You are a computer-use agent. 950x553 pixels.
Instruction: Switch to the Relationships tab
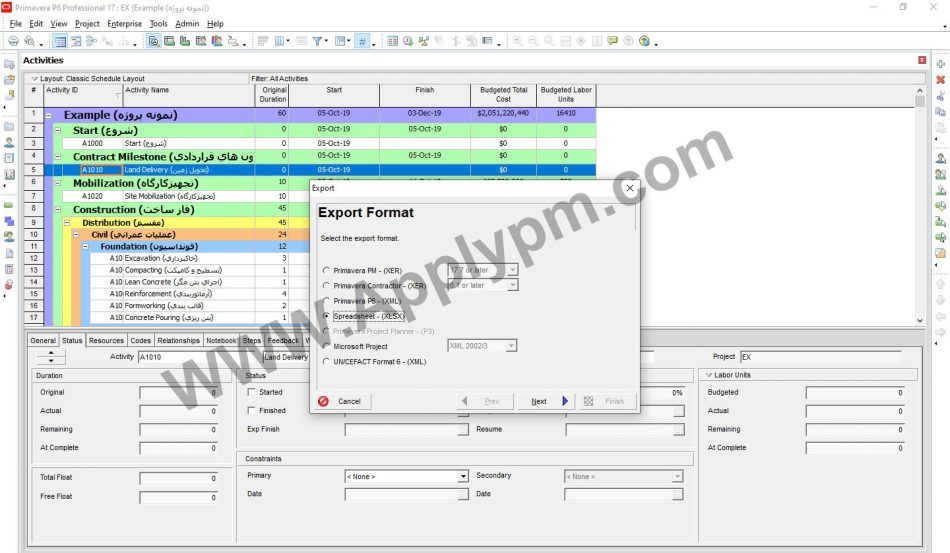(178, 340)
